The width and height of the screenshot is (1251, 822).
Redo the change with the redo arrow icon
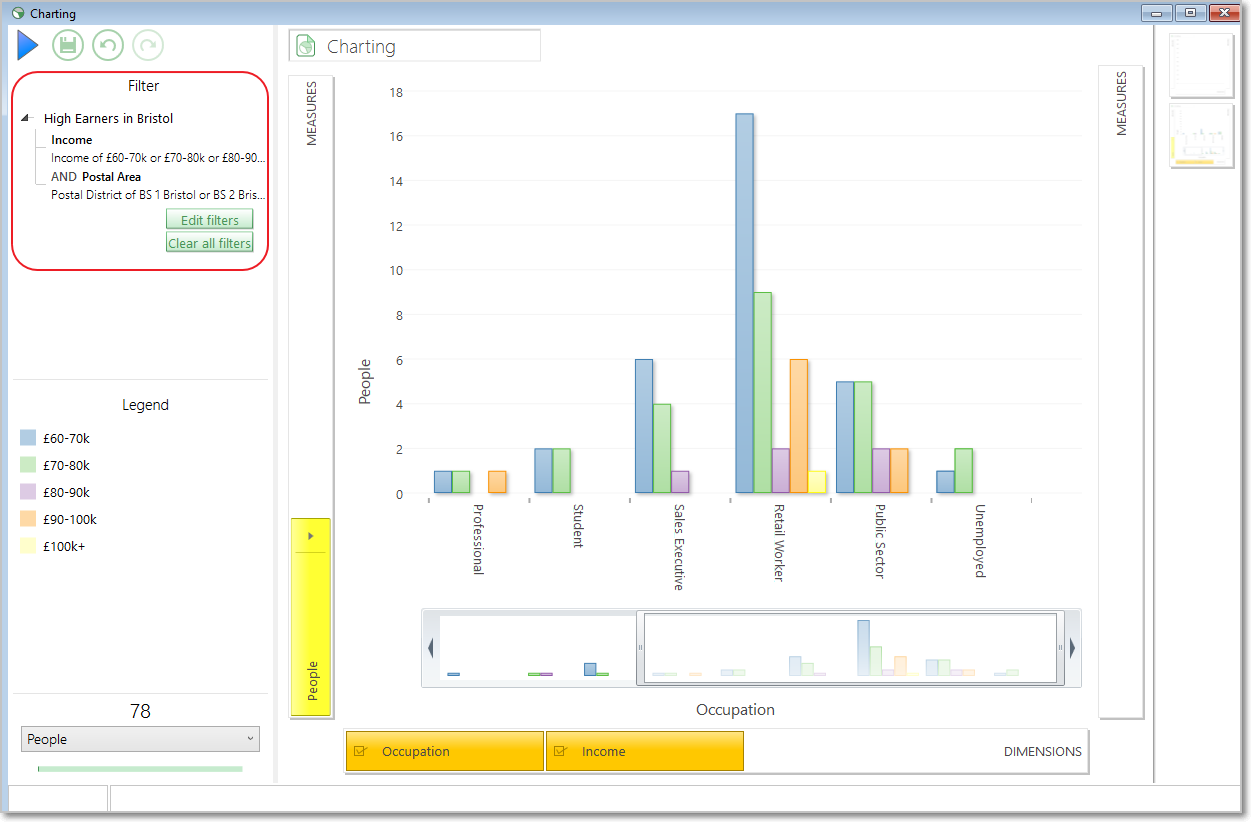coord(148,45)
